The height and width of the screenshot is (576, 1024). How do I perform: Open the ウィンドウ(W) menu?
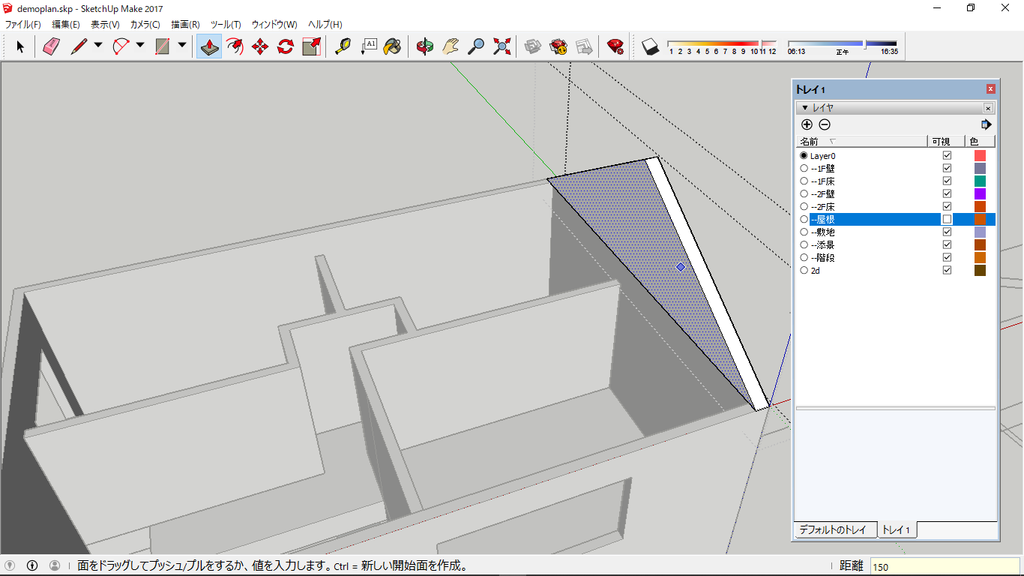point(274,24)
